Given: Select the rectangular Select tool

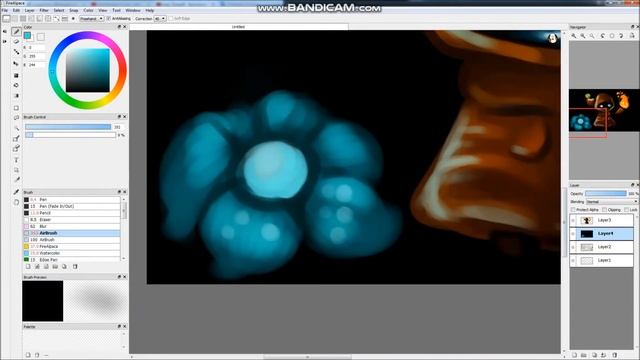Looking at the screenshot, I should tap(16, 108).
